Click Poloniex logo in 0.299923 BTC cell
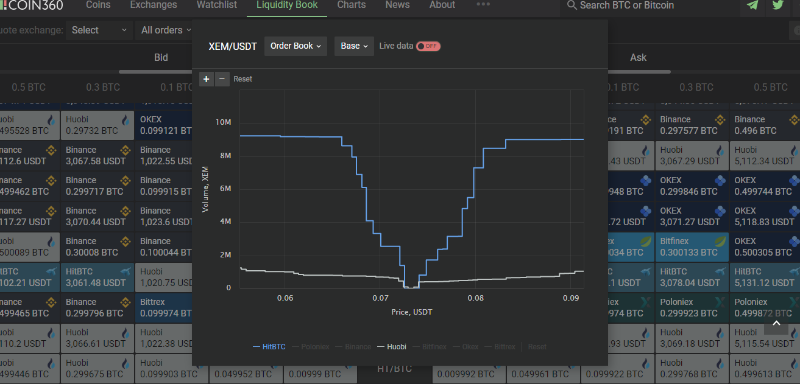This screenshot has height=384, width=800. click(720, 302)
